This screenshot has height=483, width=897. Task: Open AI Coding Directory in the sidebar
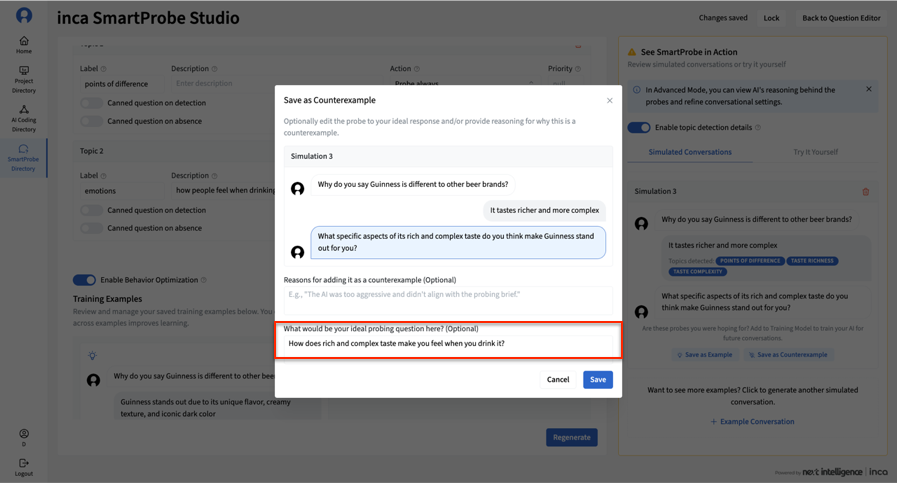coord(23,118)
